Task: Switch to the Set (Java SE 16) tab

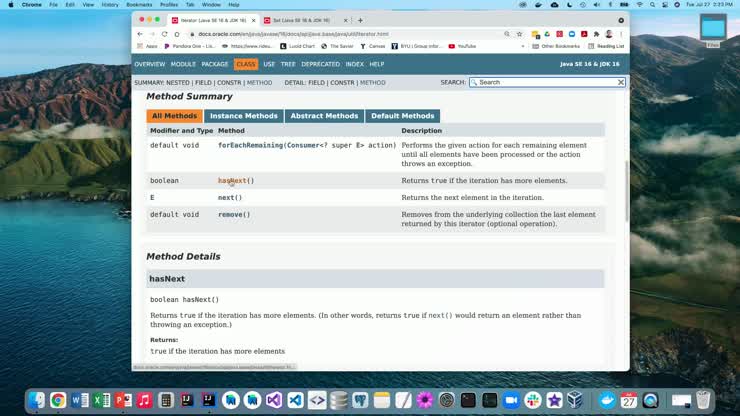Action: (x=302, y=20)
